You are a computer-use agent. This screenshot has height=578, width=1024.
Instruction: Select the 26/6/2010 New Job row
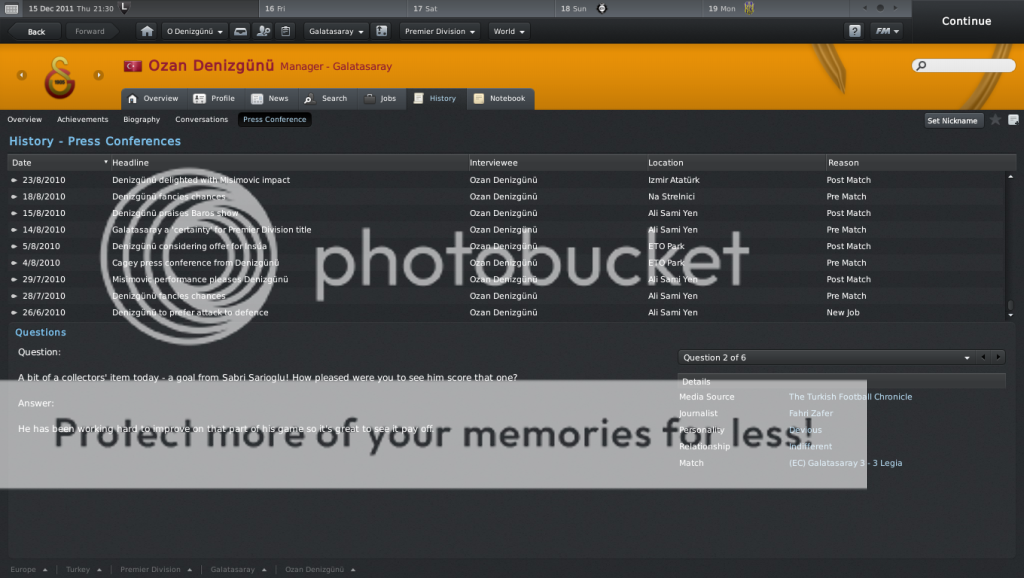[x=506, y=312]
